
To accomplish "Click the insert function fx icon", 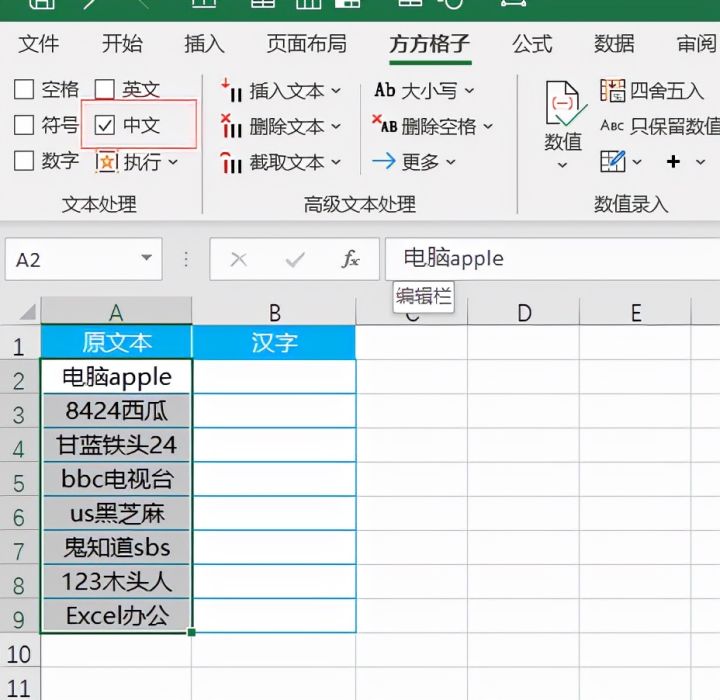I will click(351, 260).
